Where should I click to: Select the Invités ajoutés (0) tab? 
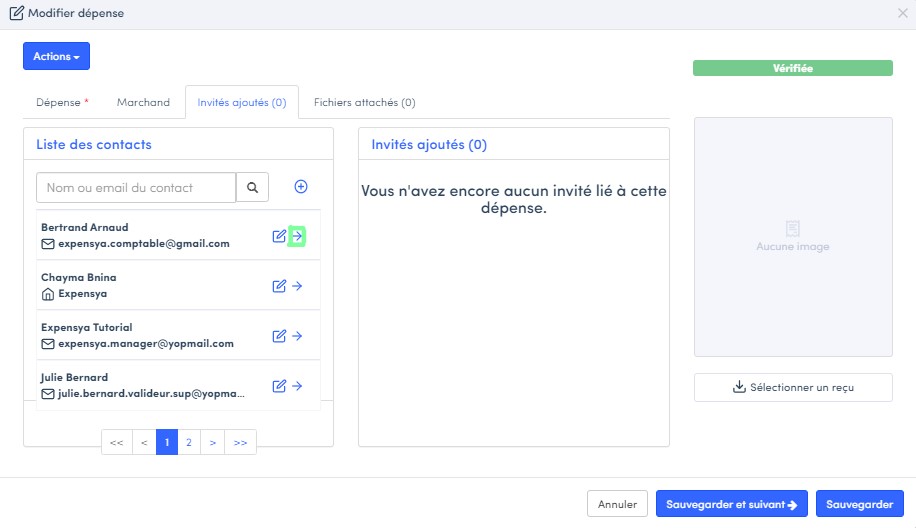[242, 102]
